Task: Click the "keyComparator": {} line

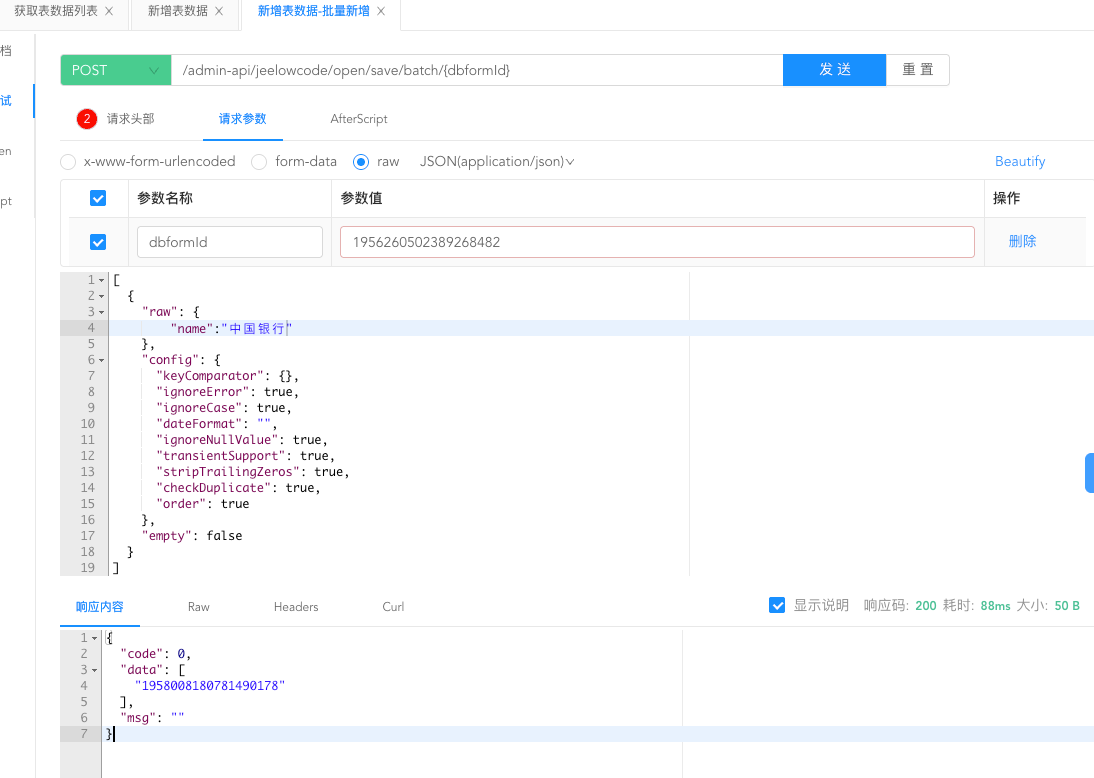Action: (227, 376)
